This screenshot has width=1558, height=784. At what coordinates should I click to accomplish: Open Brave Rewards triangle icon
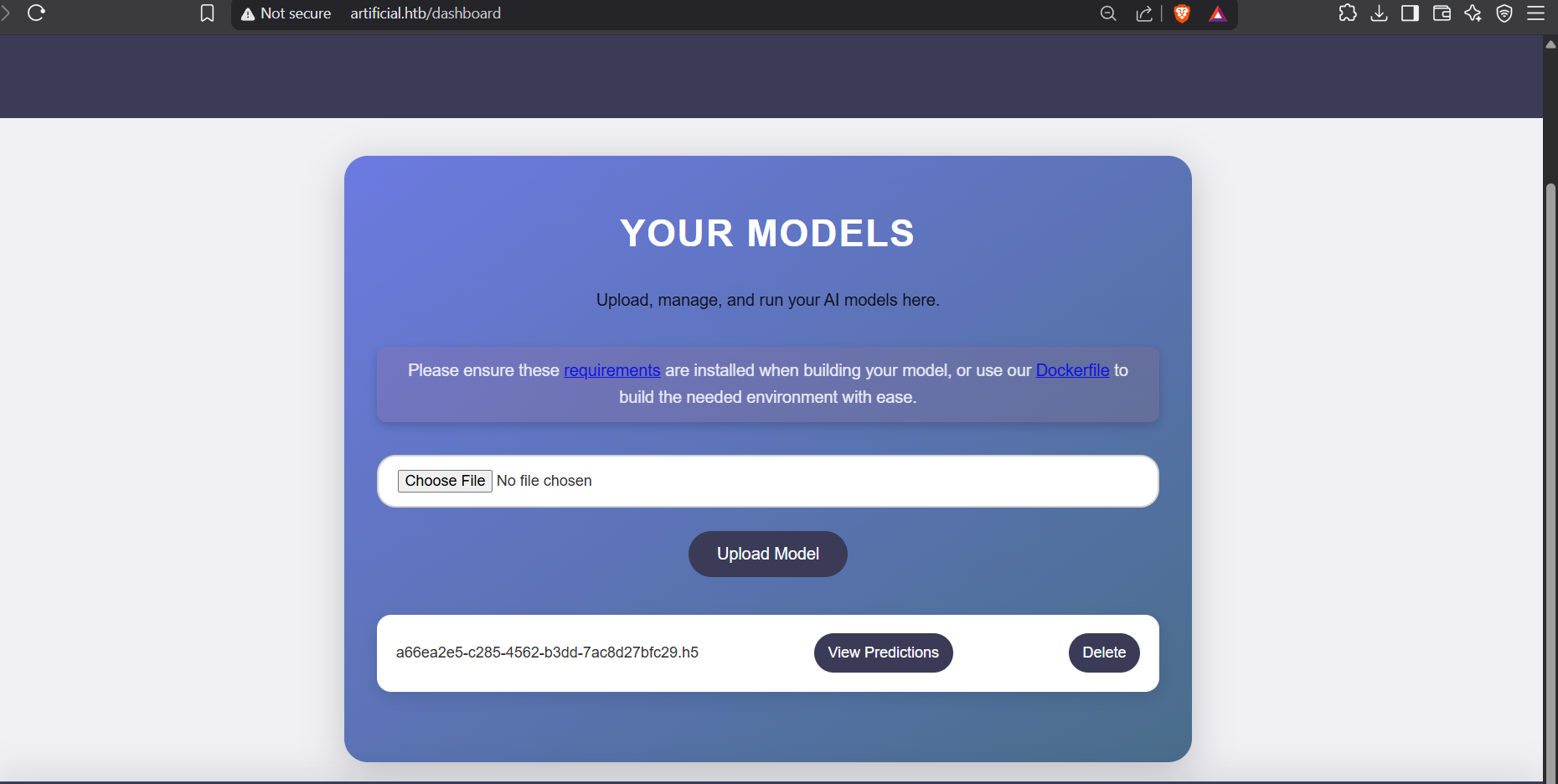[1218, 13]
